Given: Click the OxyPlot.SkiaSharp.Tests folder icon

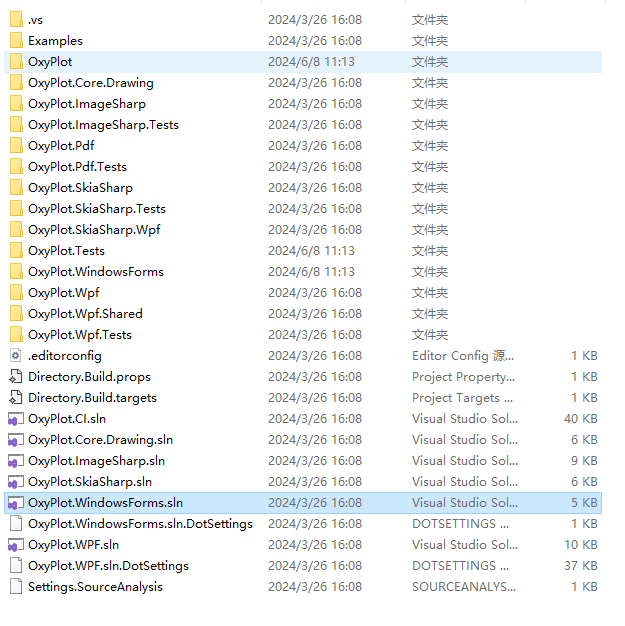Looking at the screenshot, I should tap(16, 209).
